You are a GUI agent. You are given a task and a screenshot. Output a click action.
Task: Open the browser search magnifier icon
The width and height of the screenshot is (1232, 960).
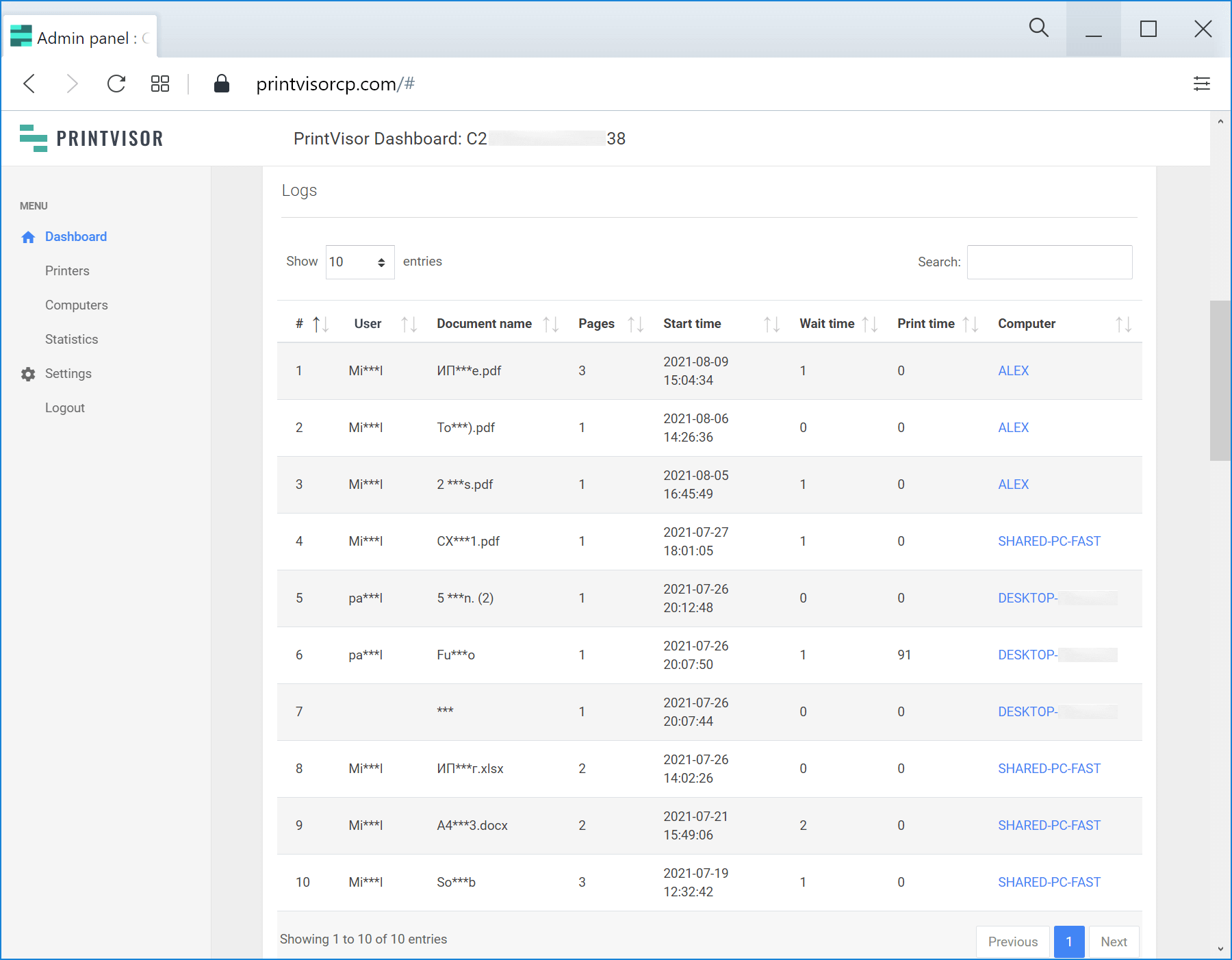click(1038, 28)
